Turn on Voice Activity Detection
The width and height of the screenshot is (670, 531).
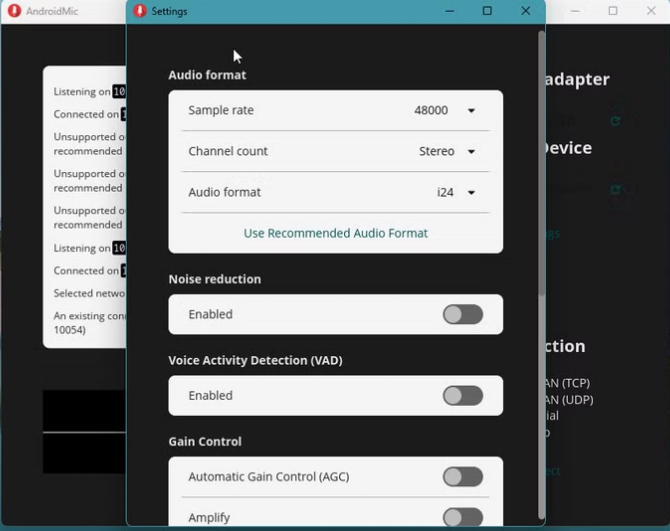(462, 396)
